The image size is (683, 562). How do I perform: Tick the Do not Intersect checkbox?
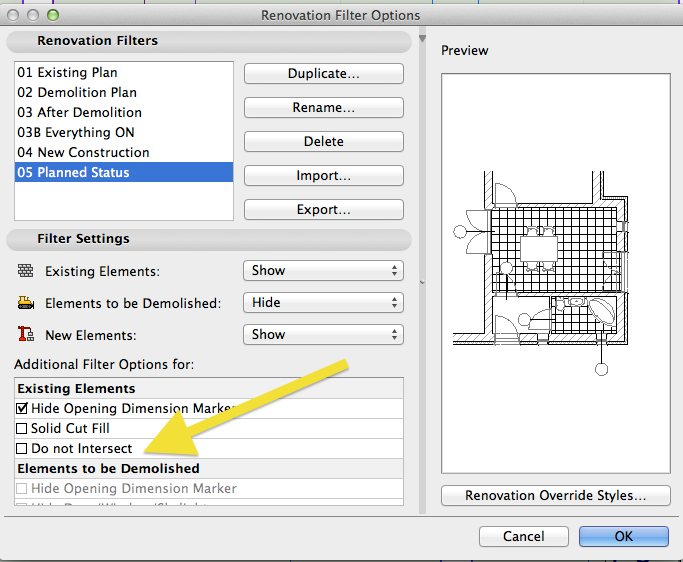(21, 449)
